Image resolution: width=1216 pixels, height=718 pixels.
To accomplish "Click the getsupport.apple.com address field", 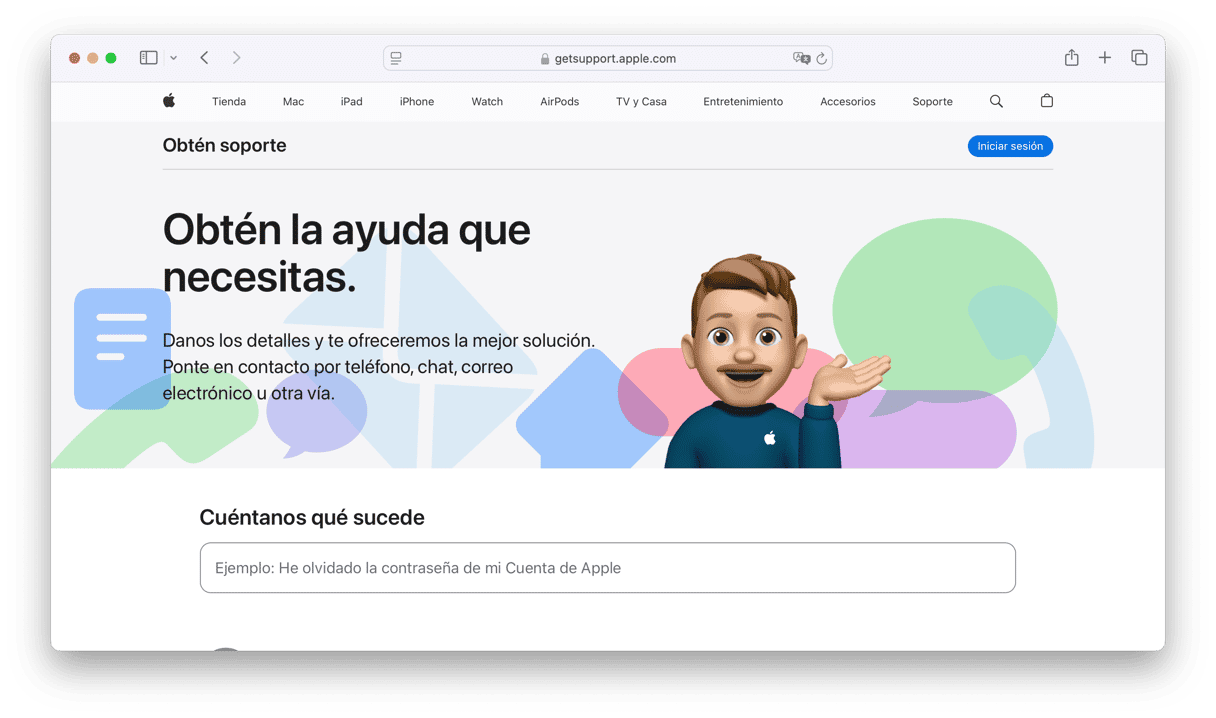I will point(608,58).
